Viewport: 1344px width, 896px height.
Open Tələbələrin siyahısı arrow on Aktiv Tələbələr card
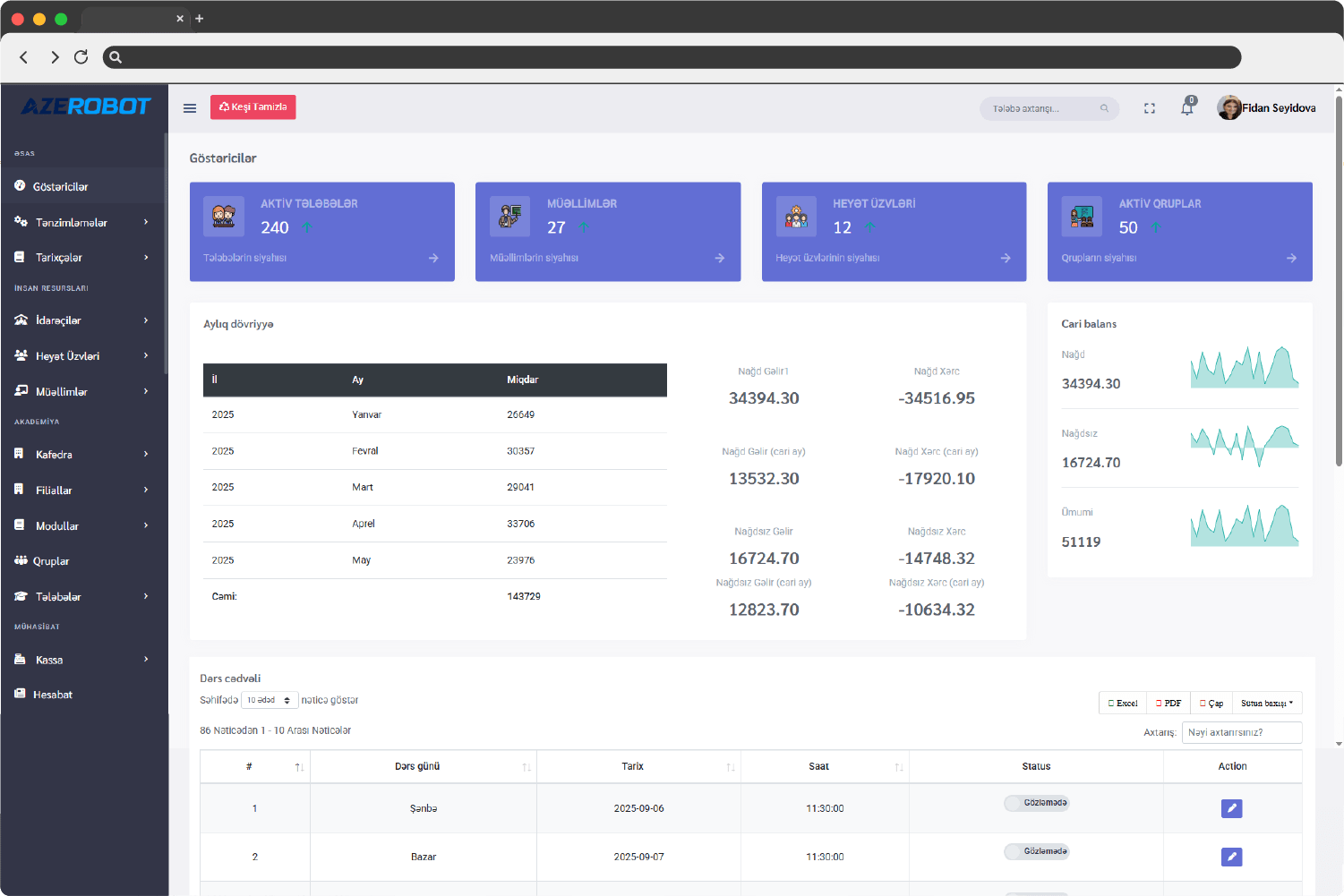432,257
